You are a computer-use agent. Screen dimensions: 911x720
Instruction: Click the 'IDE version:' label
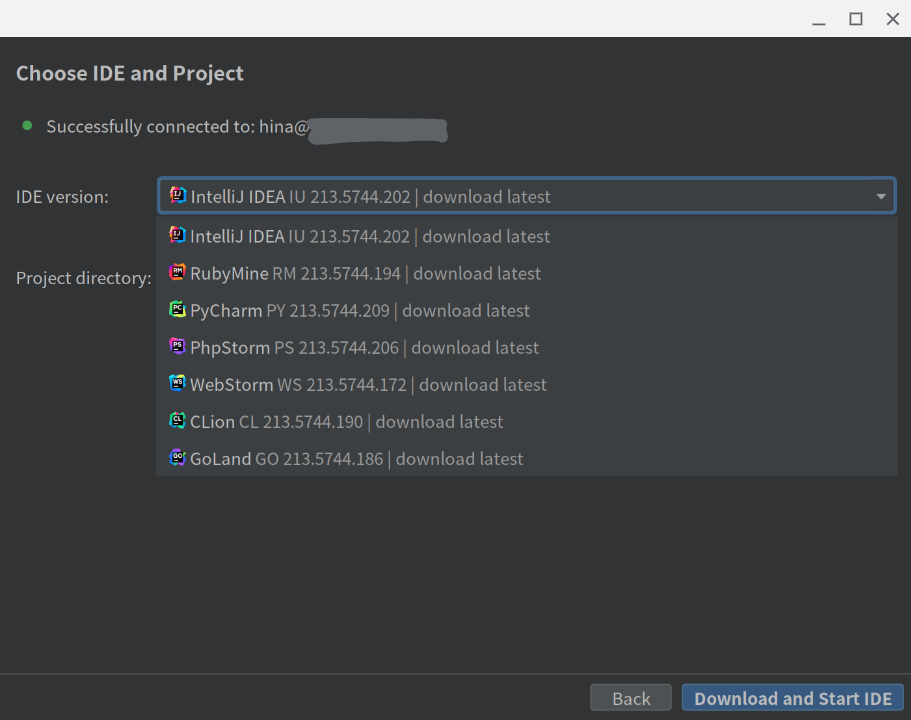[x=62, y=197]
